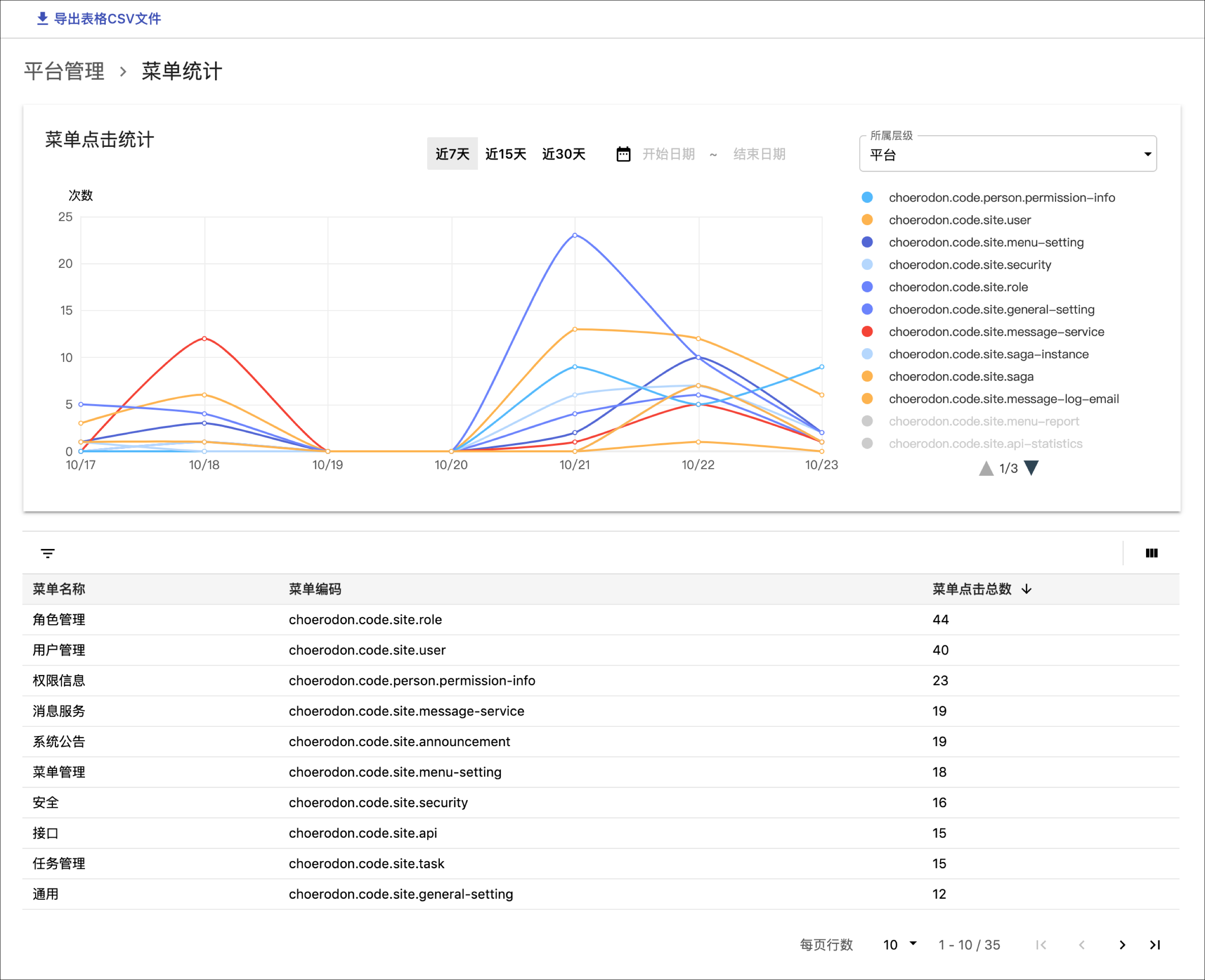Click the CSV export download icon
The height and width of the screenshot is (980, 1205).
coord(42,19)
